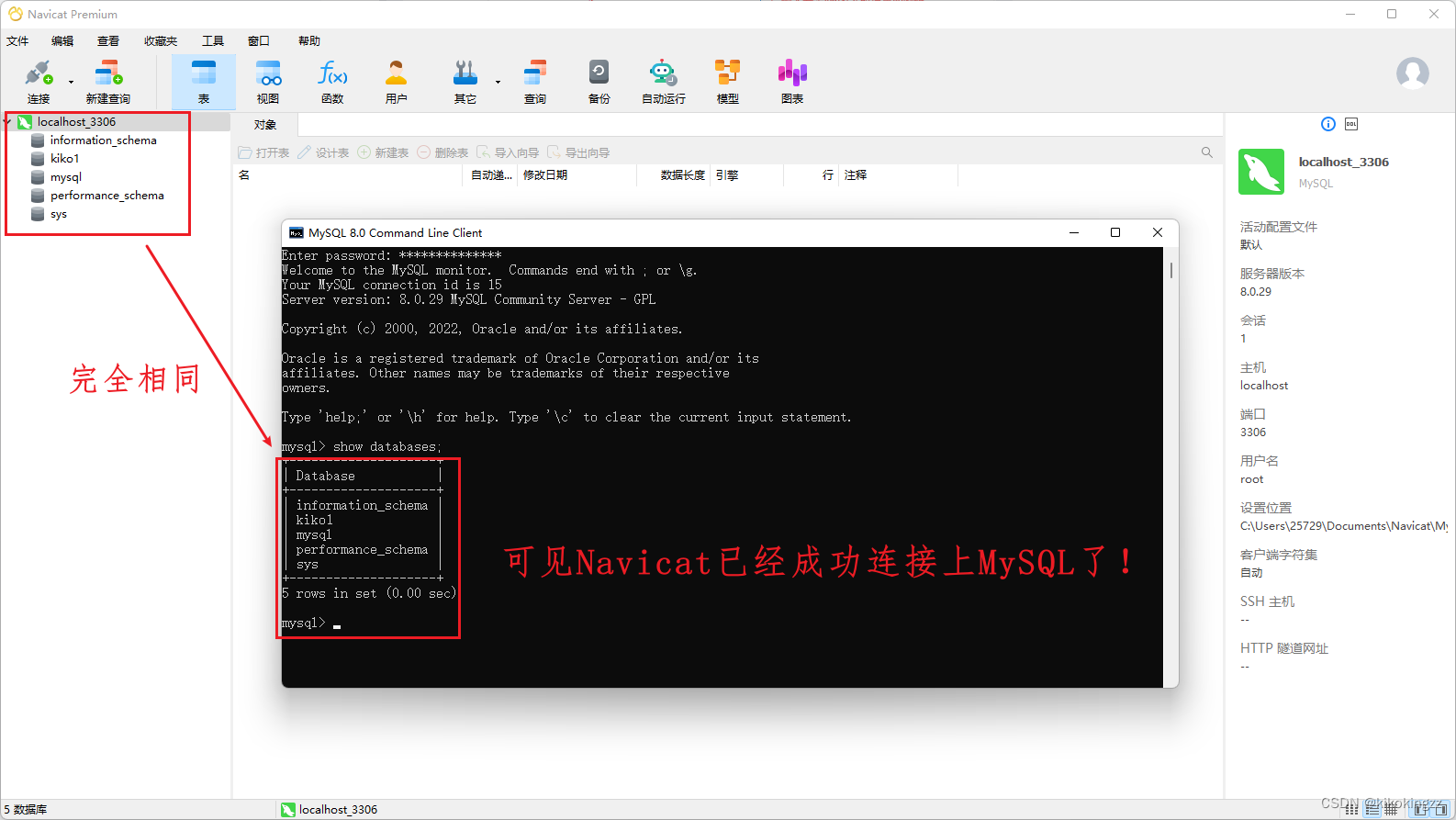The image size is (1456, 820).
Task: Open the 收藏夹 (Favorites) menu
Action: click(161, 41)
